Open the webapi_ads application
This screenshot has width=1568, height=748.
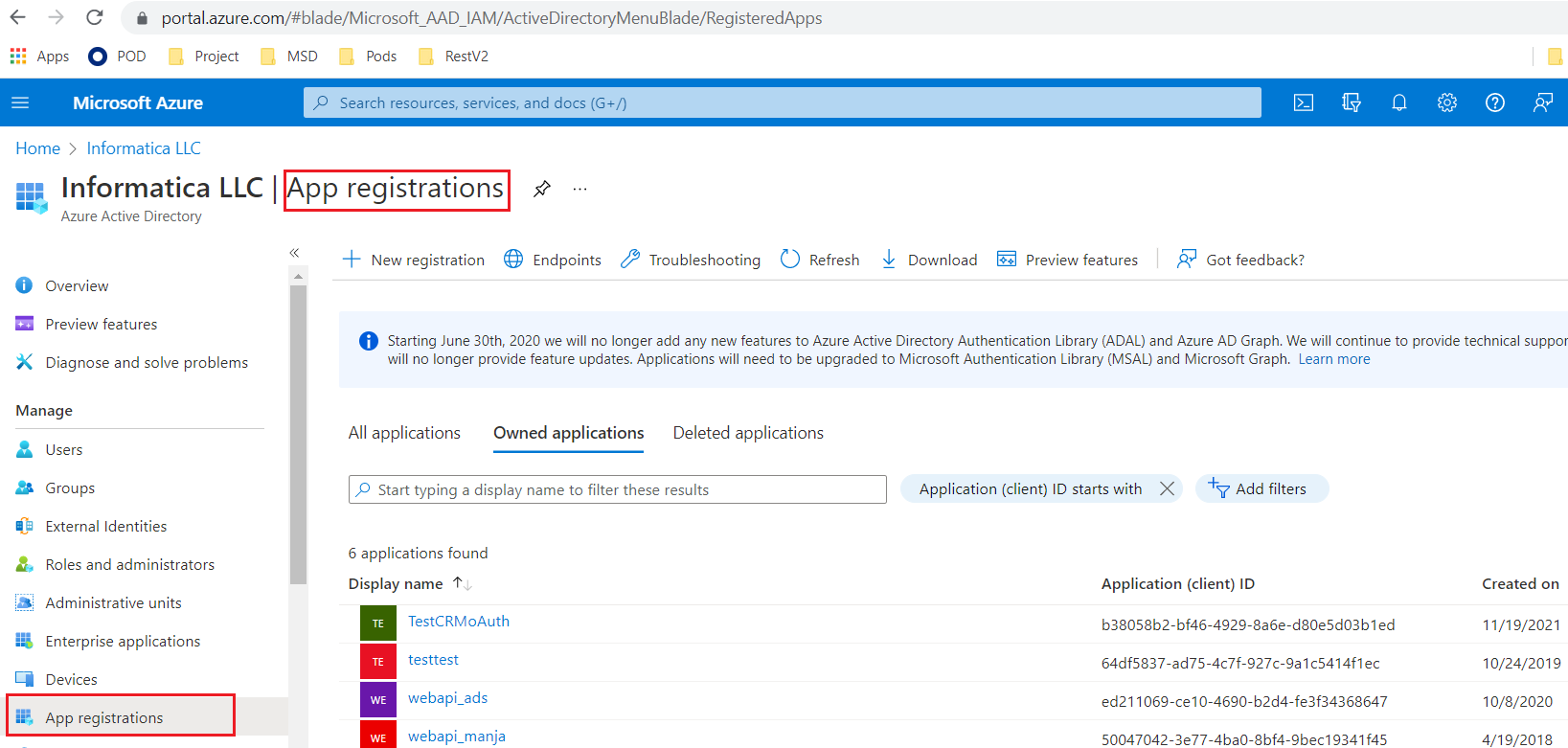point(448,698)
